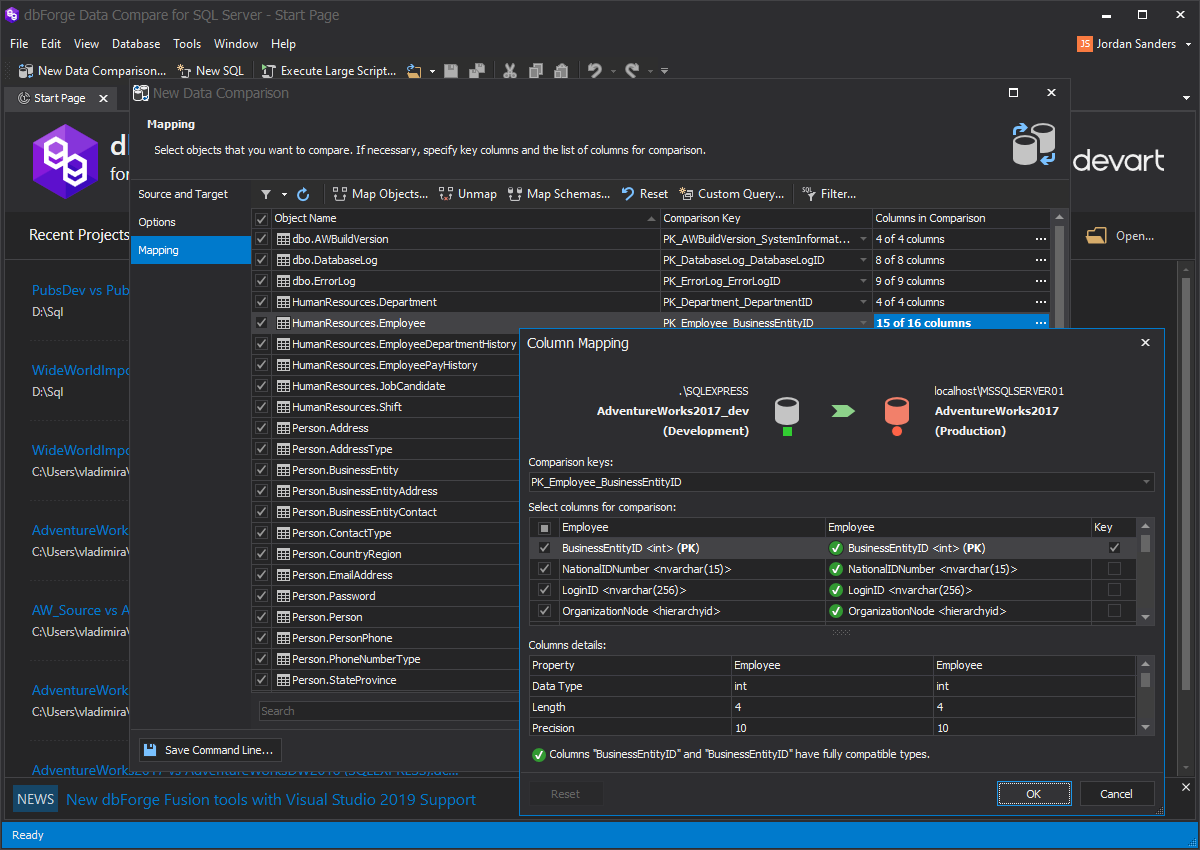Expand the Comparison keys dropdown
The width and height of the screenshot is (1200, 850).
click(x=1145, y=482)
